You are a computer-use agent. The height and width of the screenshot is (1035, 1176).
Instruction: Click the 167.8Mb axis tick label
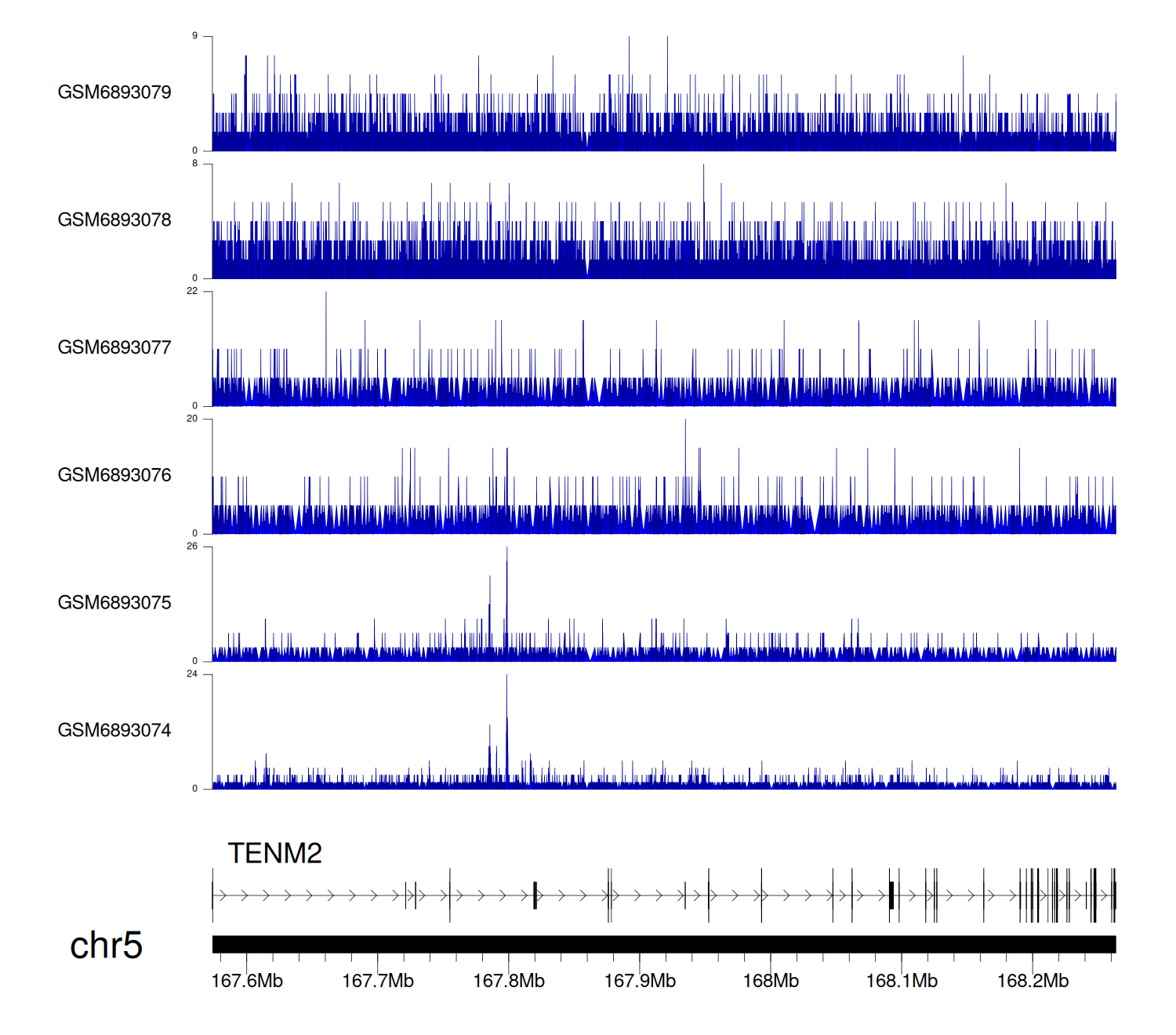(509, 981)
